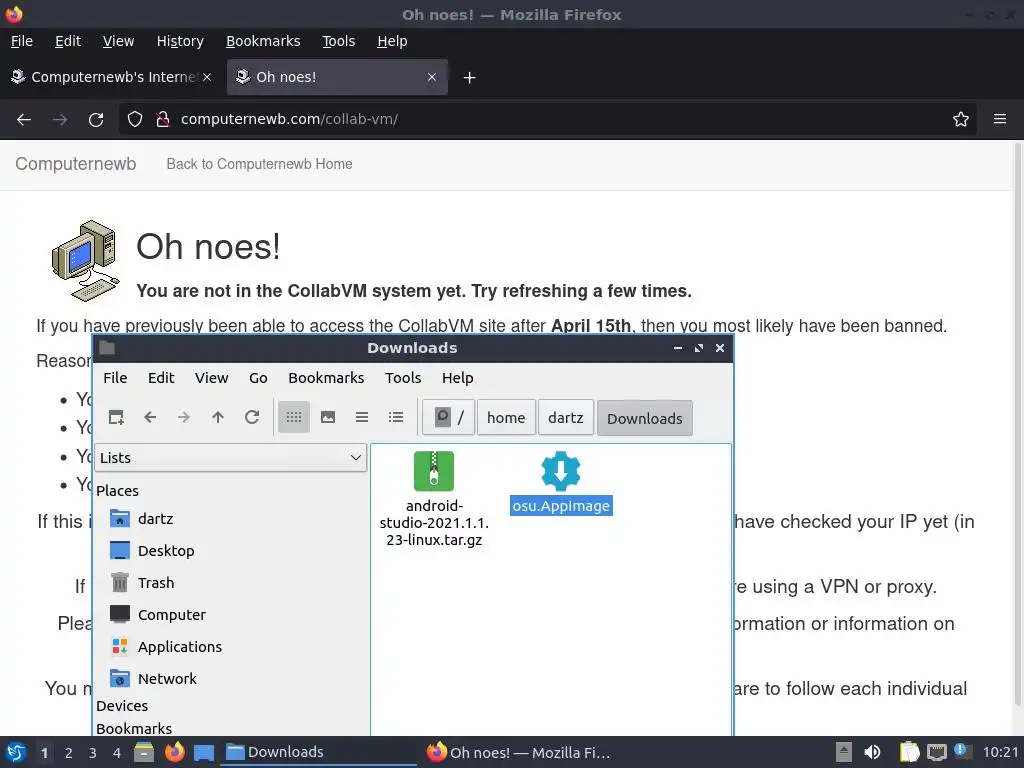Open a new Firefox tab
The height and width of the screenshot is (768, 1024).
pyautogui.click(x=469, y=78)
